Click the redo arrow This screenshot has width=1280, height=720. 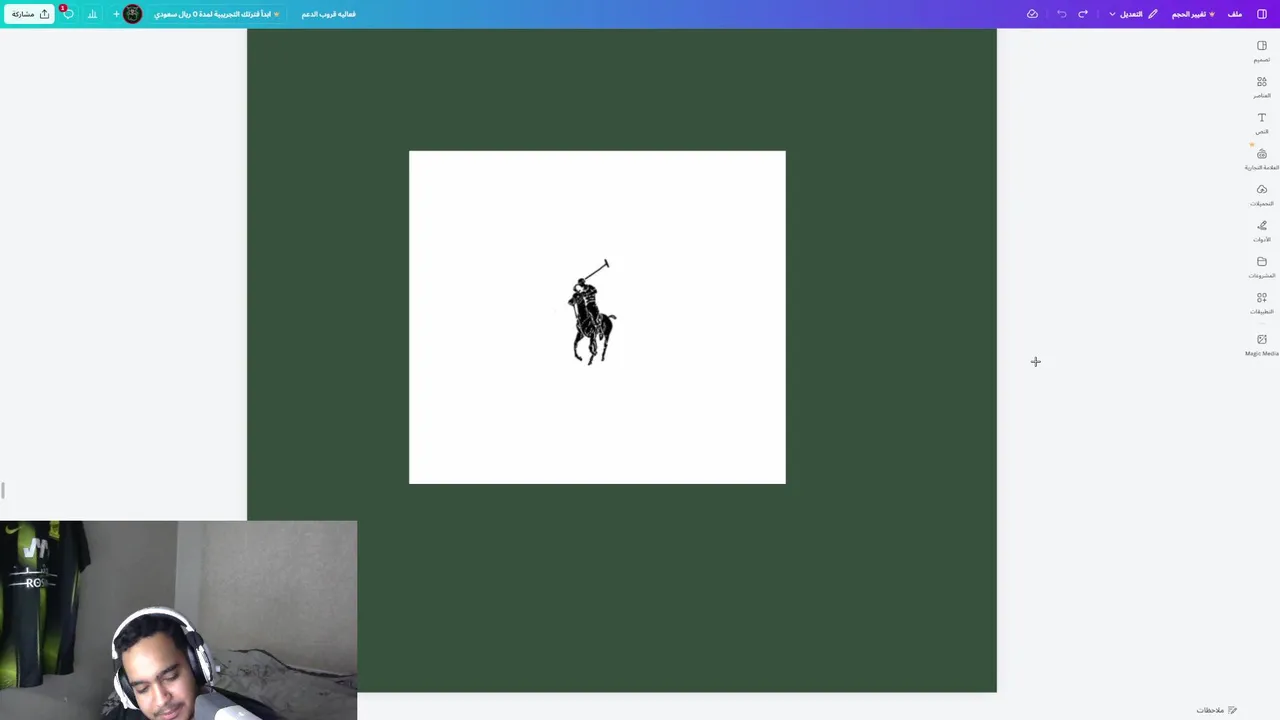[1083, 14]
